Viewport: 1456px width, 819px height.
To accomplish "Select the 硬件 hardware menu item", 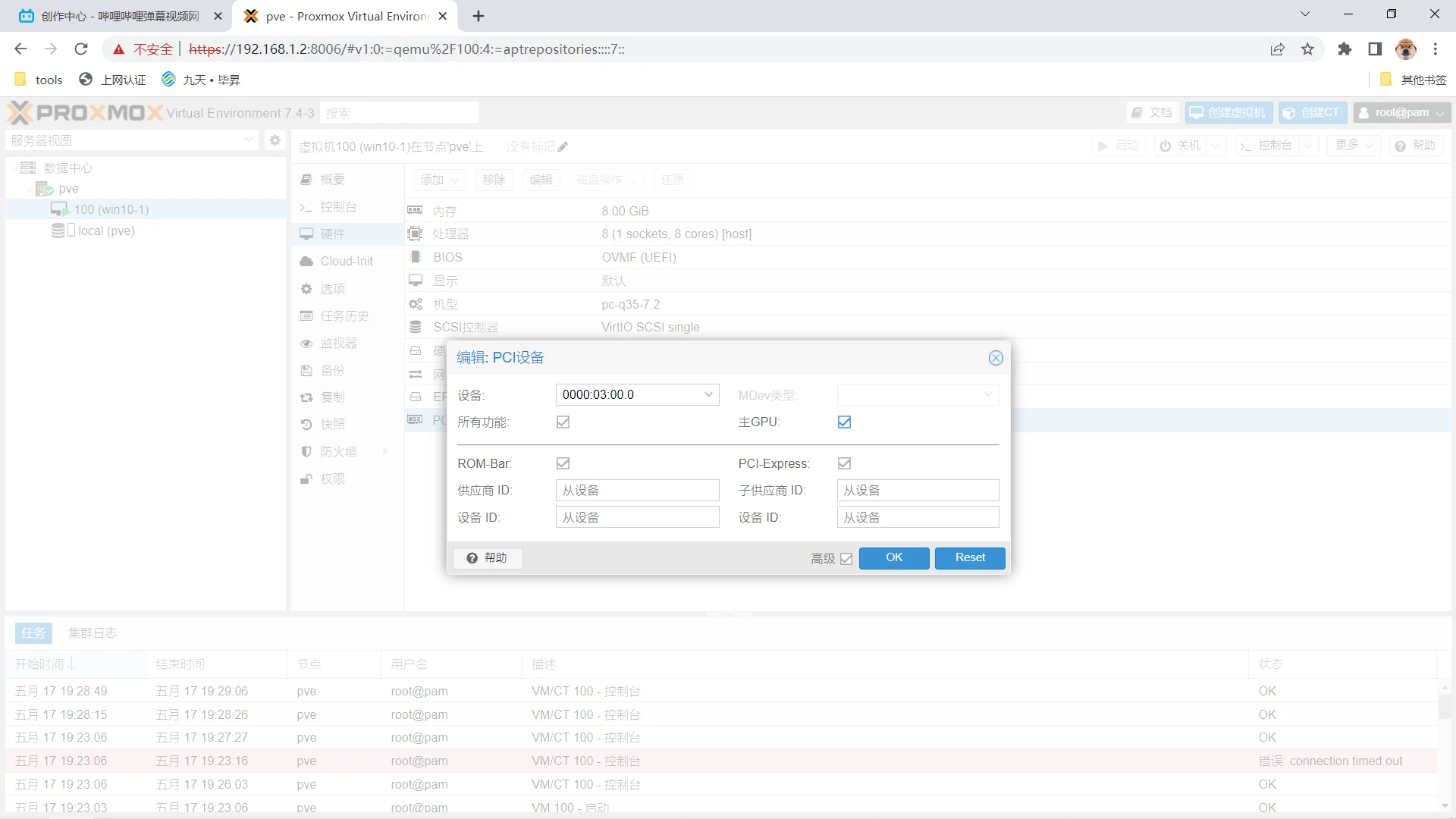I will coord(347,234).
